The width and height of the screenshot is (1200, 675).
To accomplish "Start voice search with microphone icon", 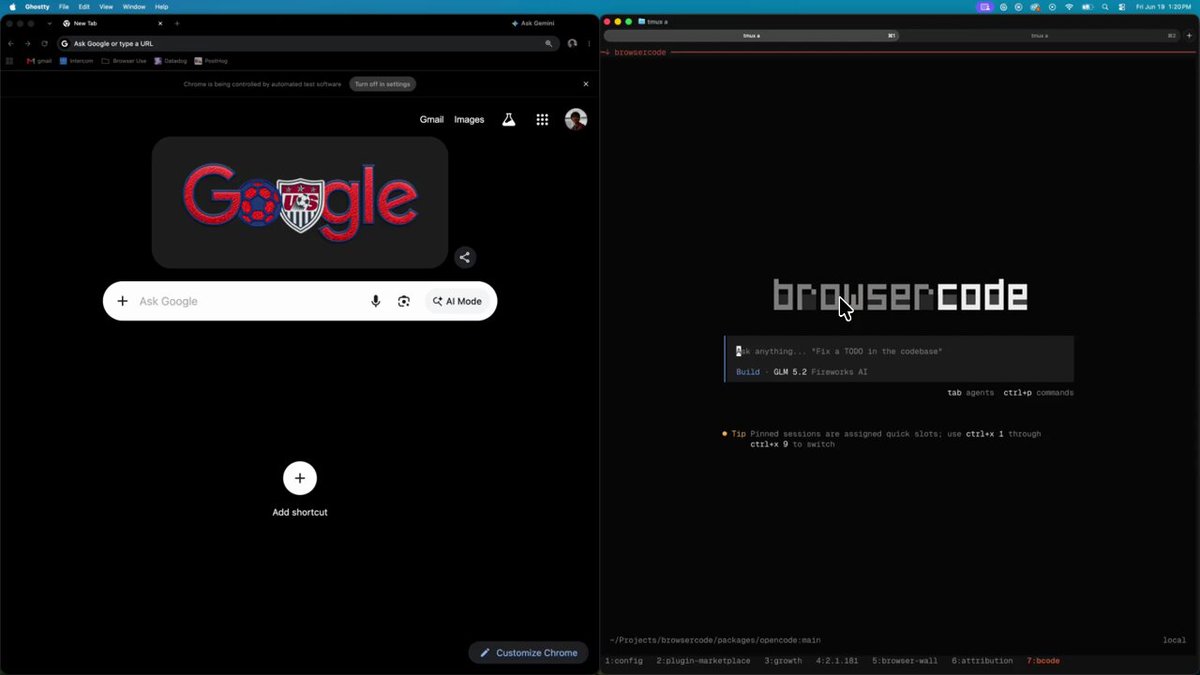I will (376, 301).
